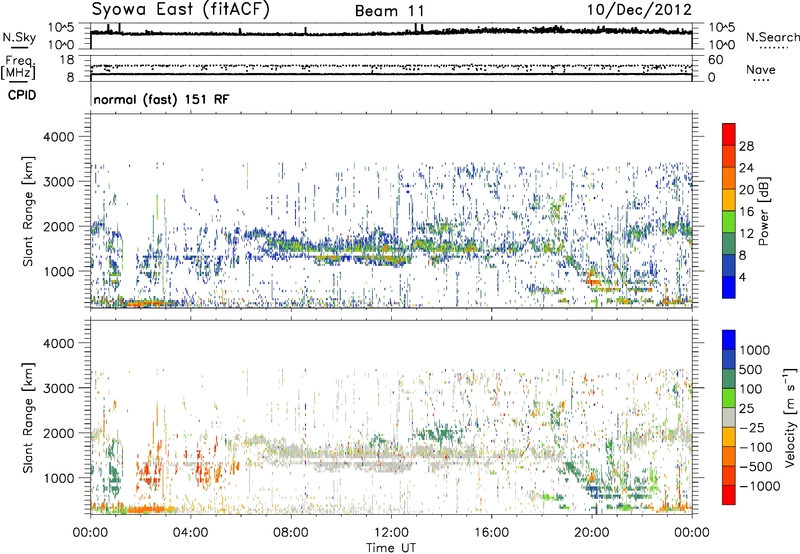The image size is (800, 554).
Task: Select the "CPID" row label
Action: [22, 95]
